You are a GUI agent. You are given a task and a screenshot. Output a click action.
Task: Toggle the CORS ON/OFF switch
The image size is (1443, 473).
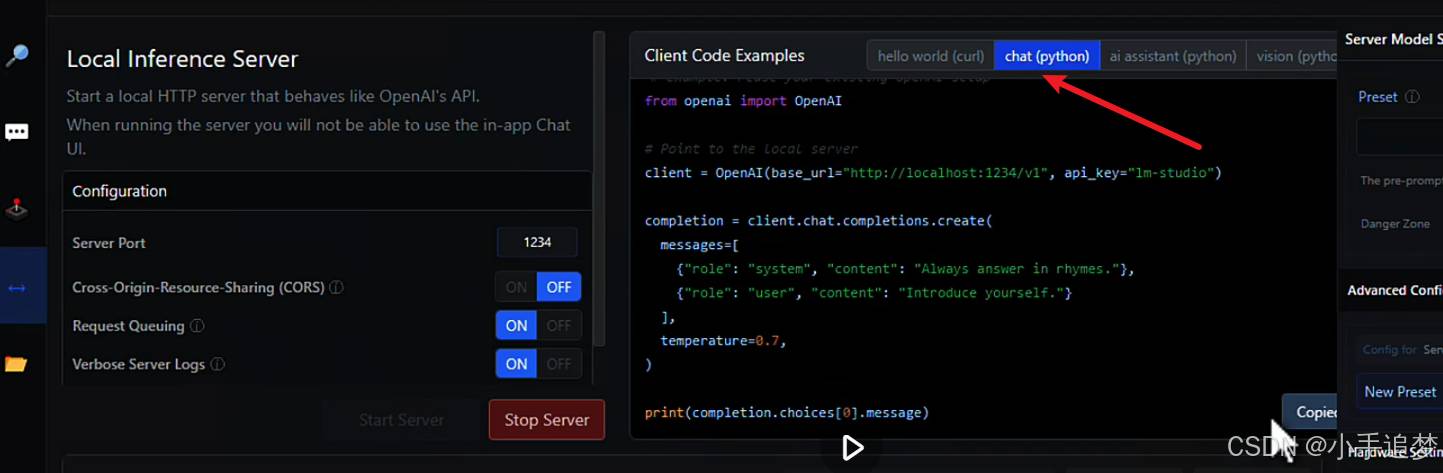[x=538, y=287]
